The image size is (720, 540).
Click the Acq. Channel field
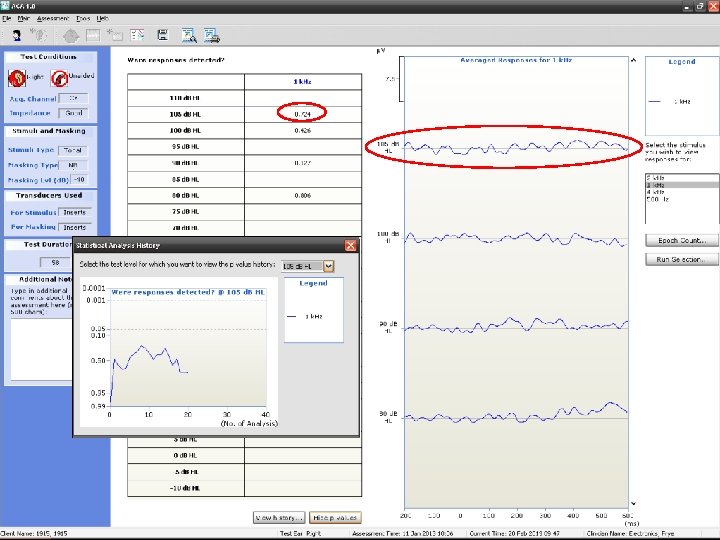point(73,98)
